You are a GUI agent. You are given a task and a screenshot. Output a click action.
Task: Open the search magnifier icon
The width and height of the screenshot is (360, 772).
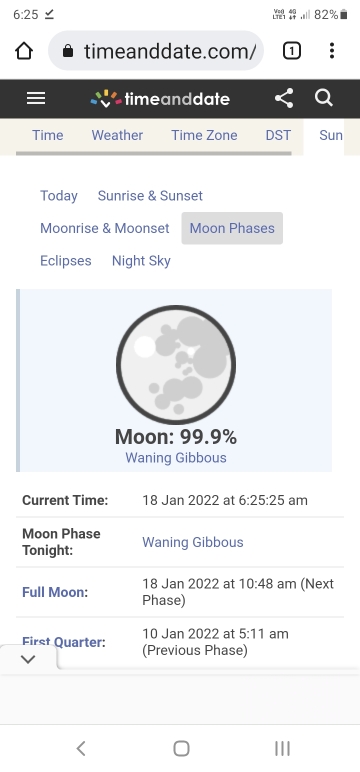tap(324, 98)
